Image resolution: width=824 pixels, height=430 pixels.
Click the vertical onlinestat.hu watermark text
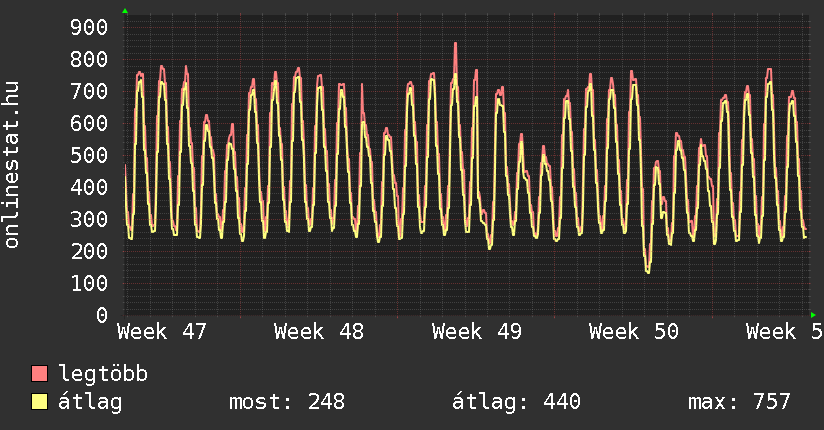pos(12,165)
